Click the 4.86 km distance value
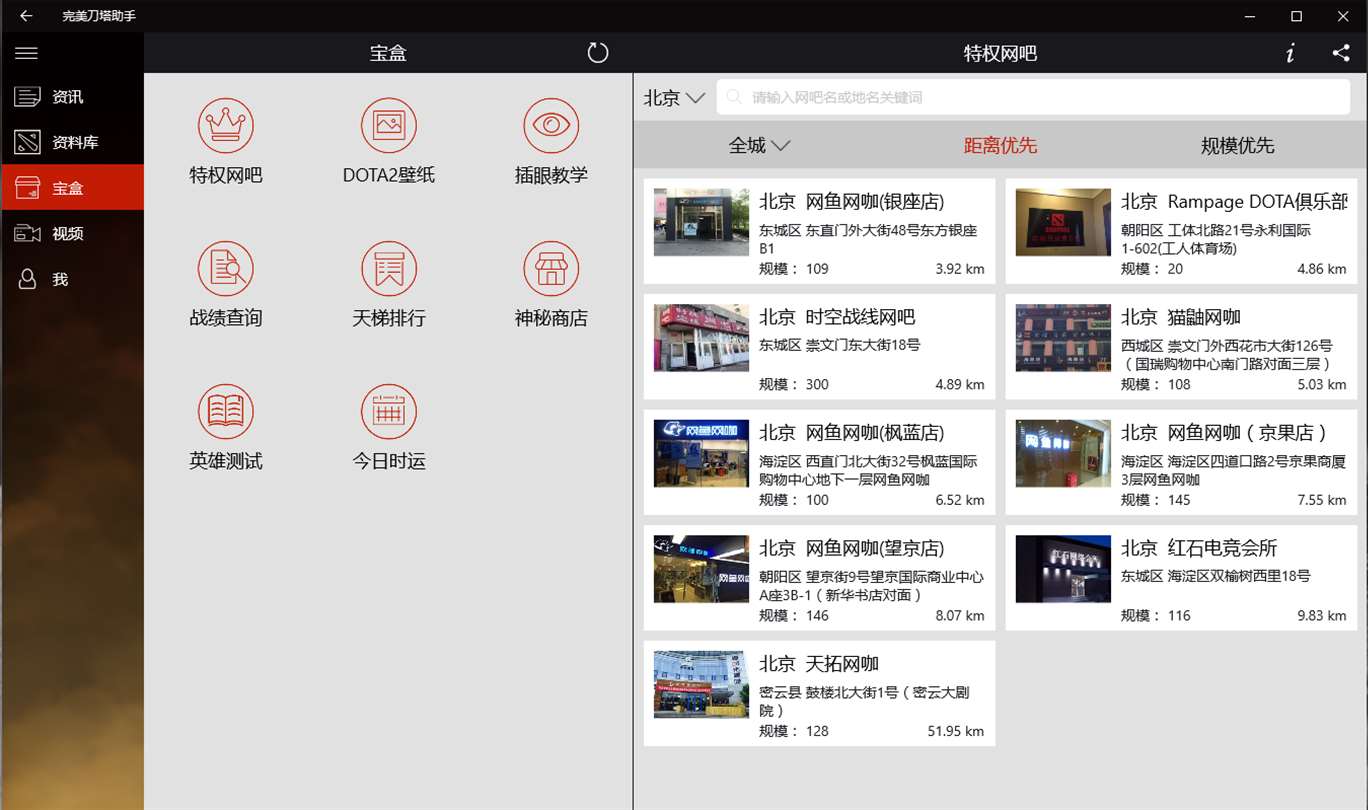The height and width of the screenshot is (810, 1368). pos(1322,269)
